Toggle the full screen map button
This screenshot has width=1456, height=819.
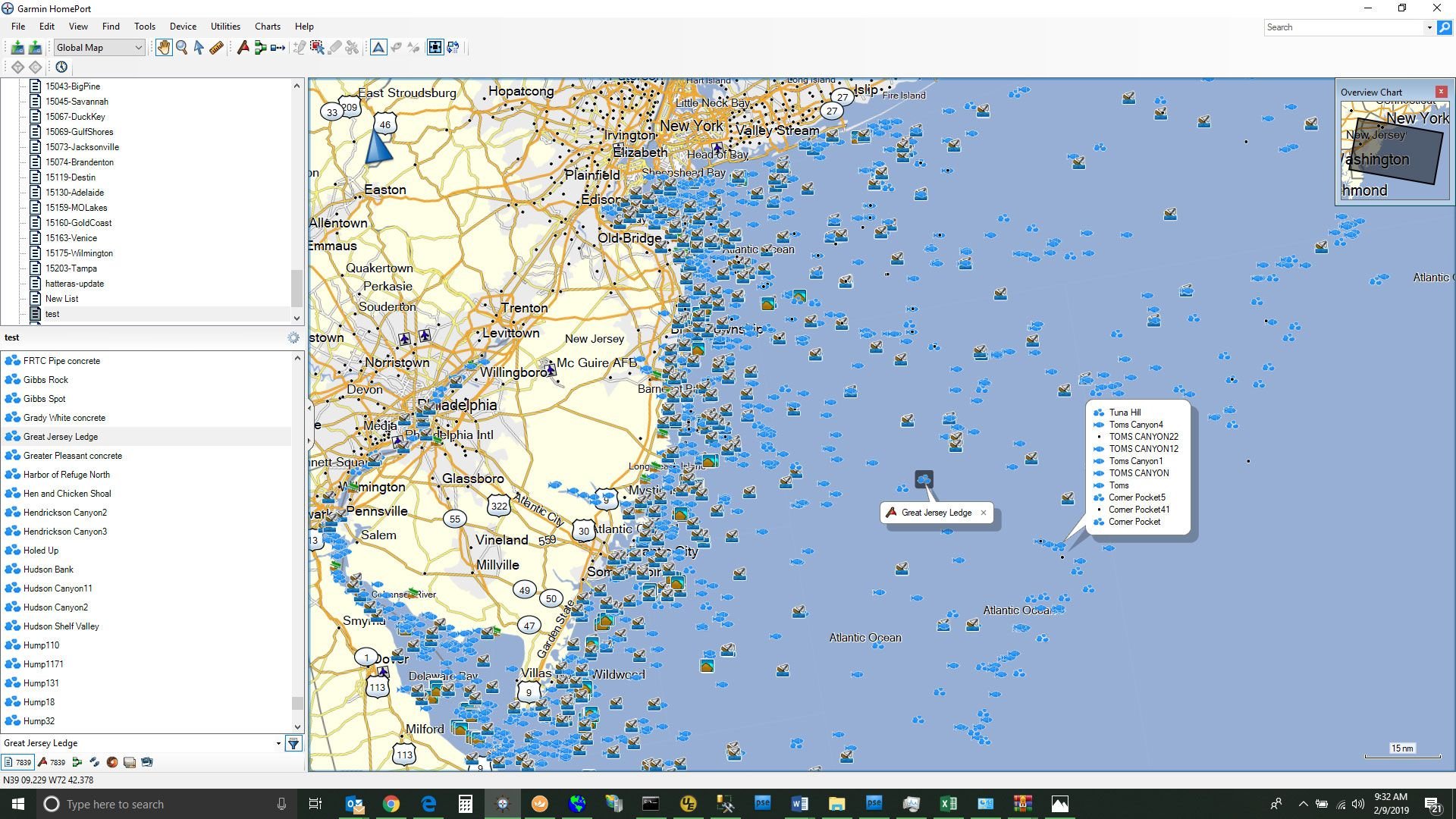(435, 48)
